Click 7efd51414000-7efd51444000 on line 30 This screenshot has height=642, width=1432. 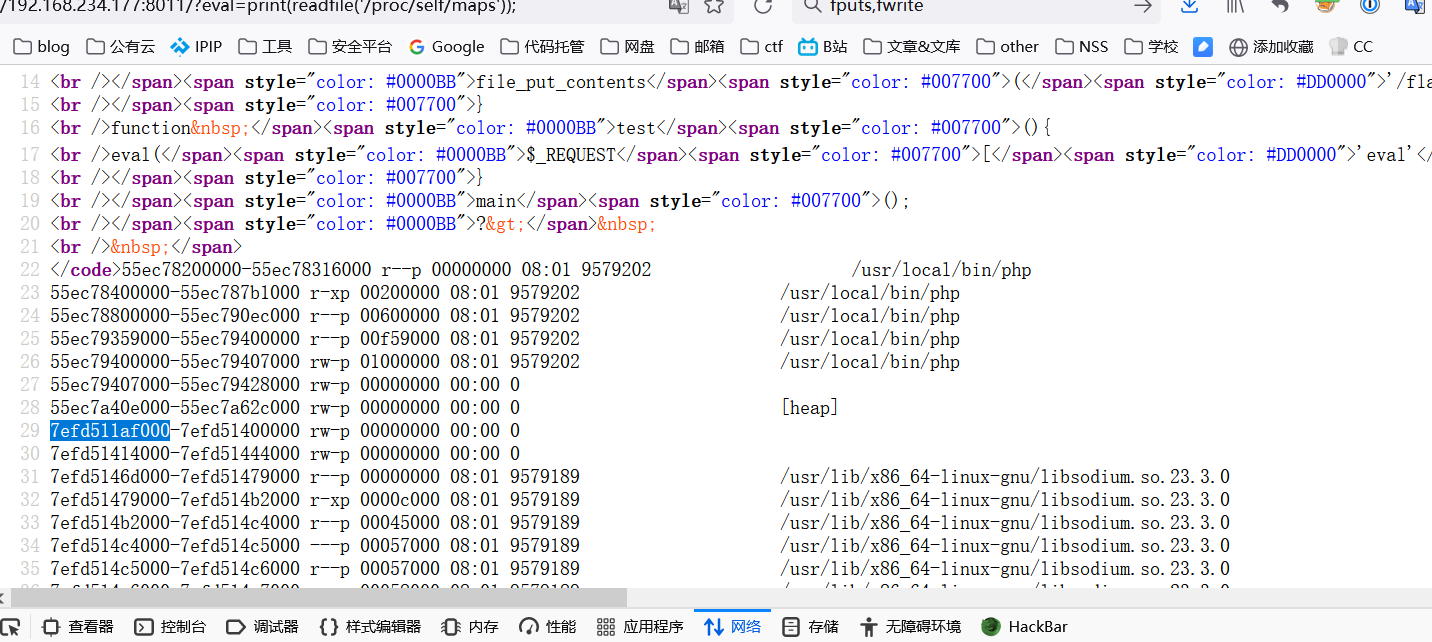point(175,454)
